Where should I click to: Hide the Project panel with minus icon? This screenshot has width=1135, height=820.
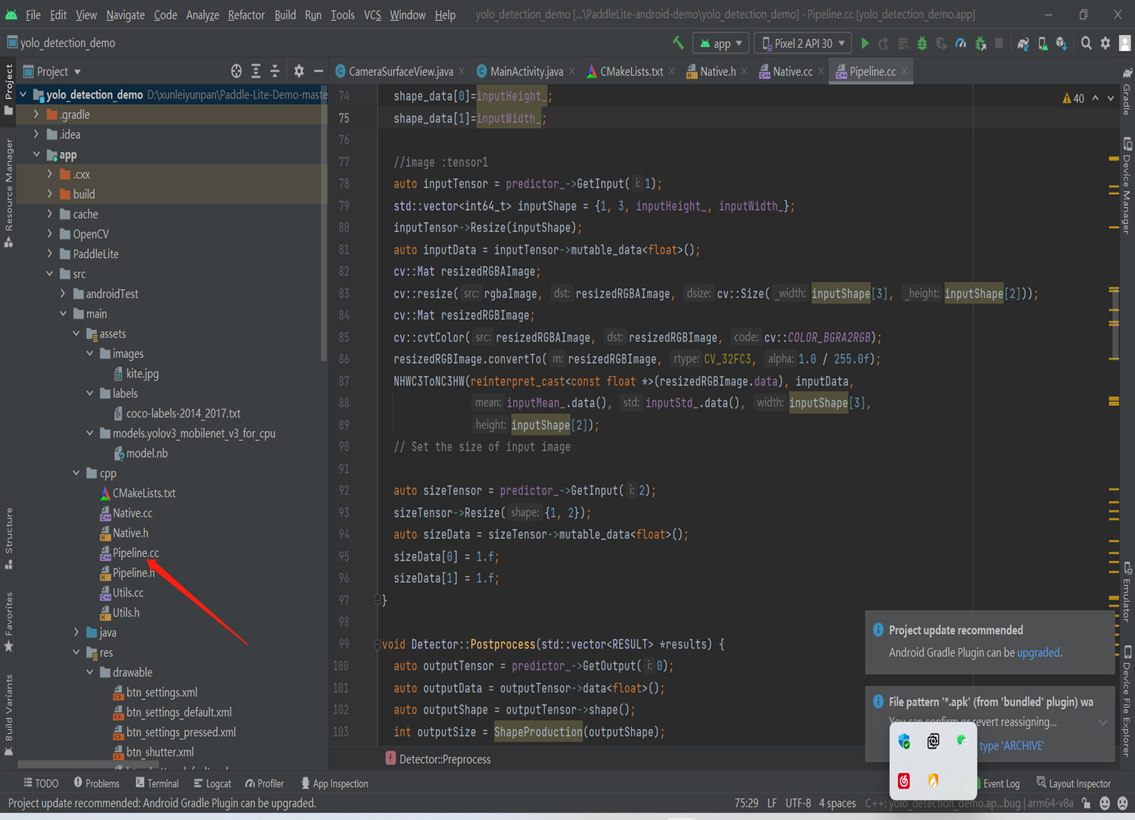(x=318, y=71)
